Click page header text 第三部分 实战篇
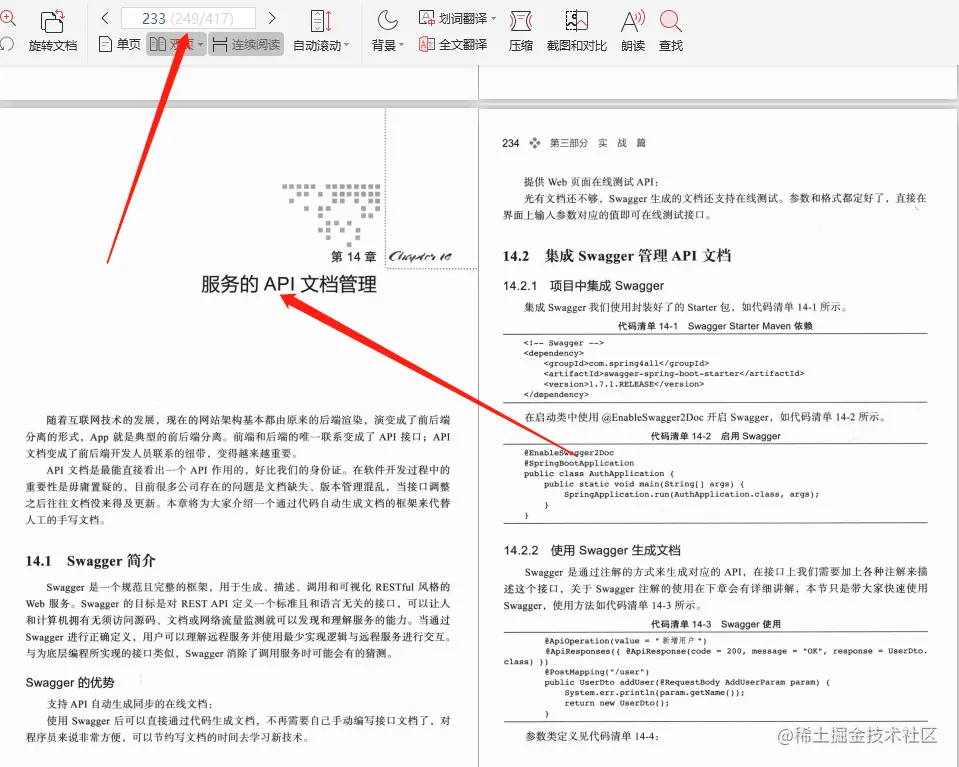This screenshot has height=767, width=959. pos(598,143)
